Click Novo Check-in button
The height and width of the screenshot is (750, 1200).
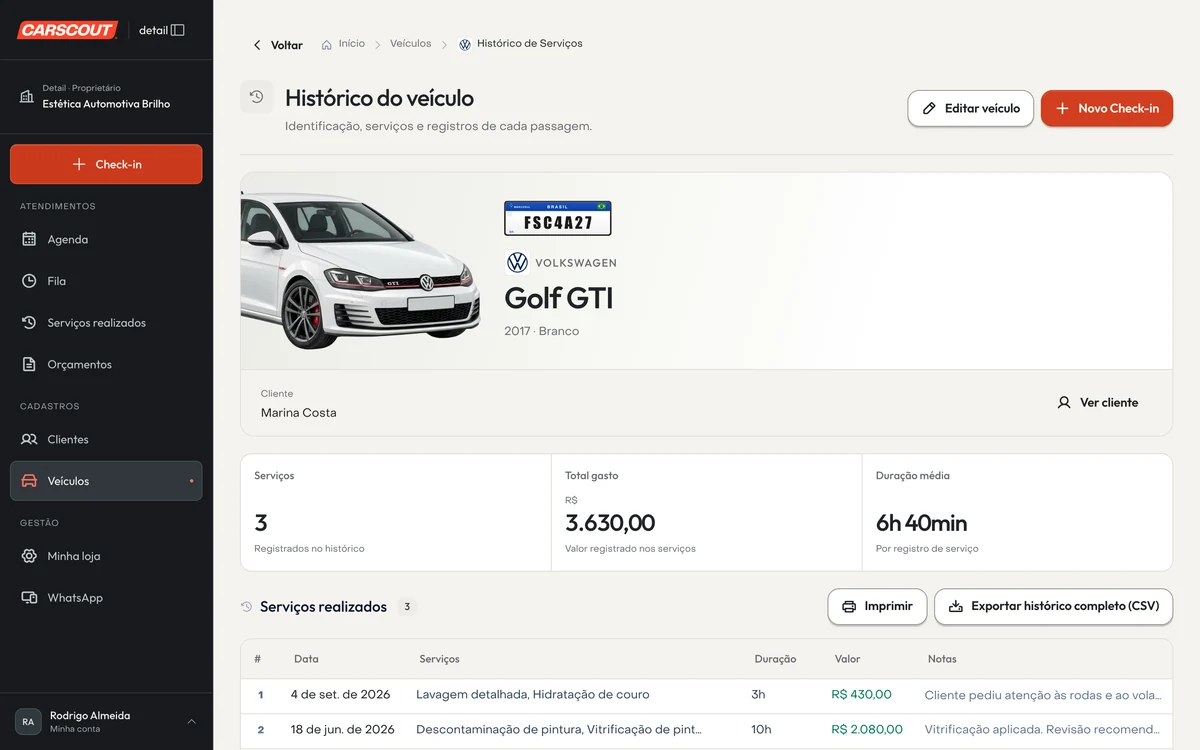tap(1106, 108)
